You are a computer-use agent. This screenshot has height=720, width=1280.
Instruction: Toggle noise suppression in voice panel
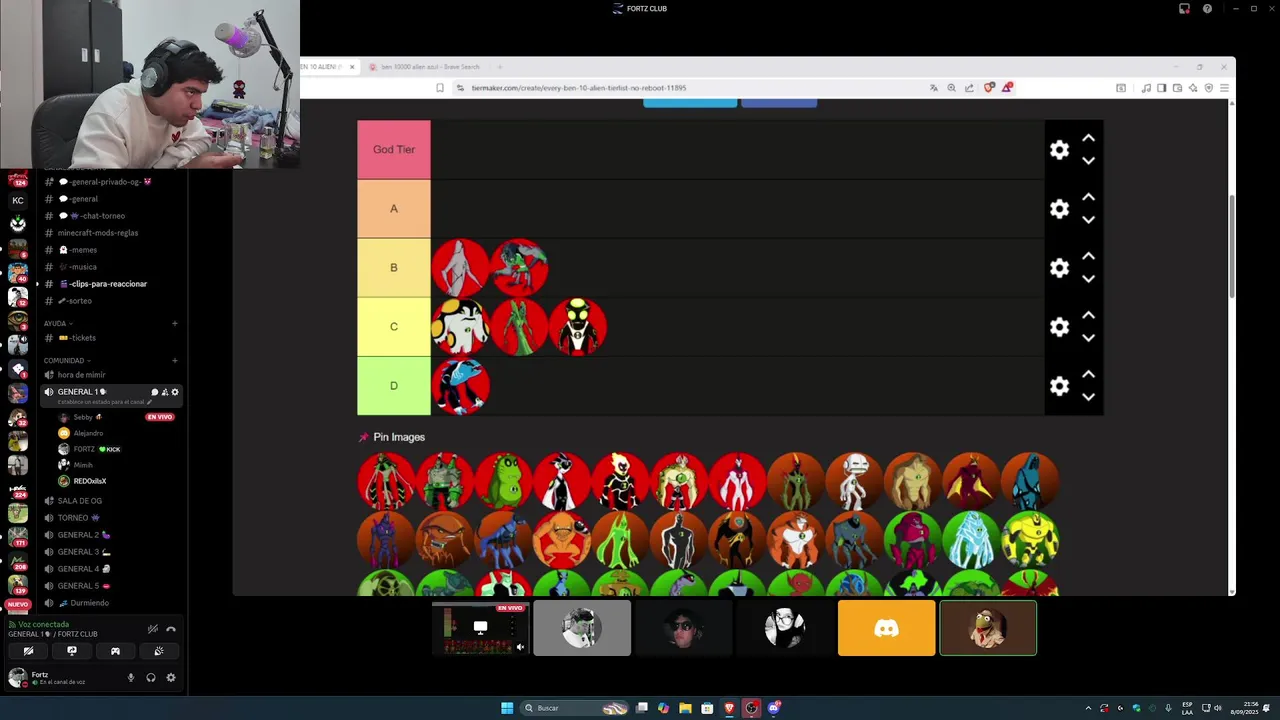[152, 629]
